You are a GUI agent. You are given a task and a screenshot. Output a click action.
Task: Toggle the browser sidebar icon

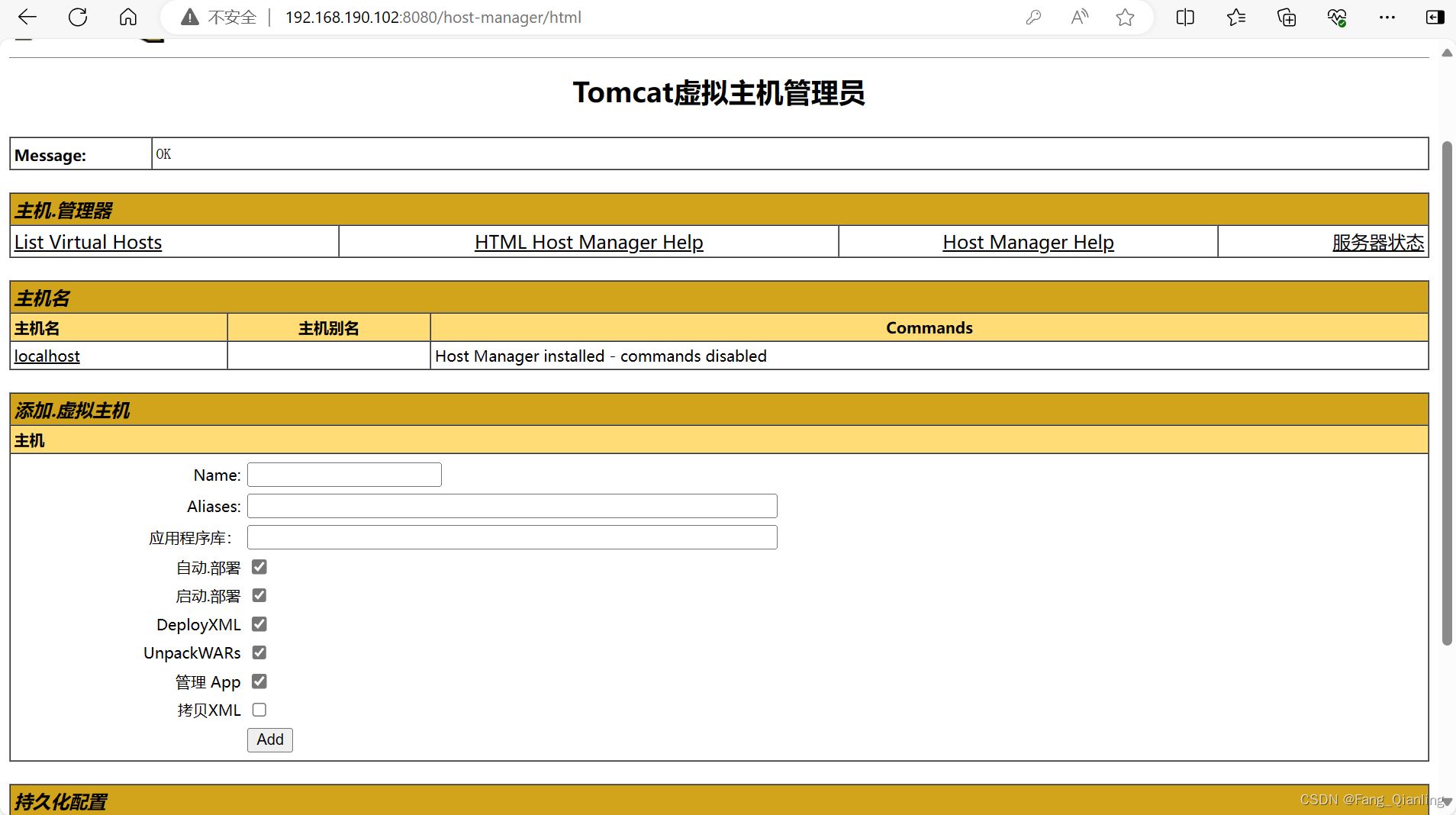(1435, 17)
